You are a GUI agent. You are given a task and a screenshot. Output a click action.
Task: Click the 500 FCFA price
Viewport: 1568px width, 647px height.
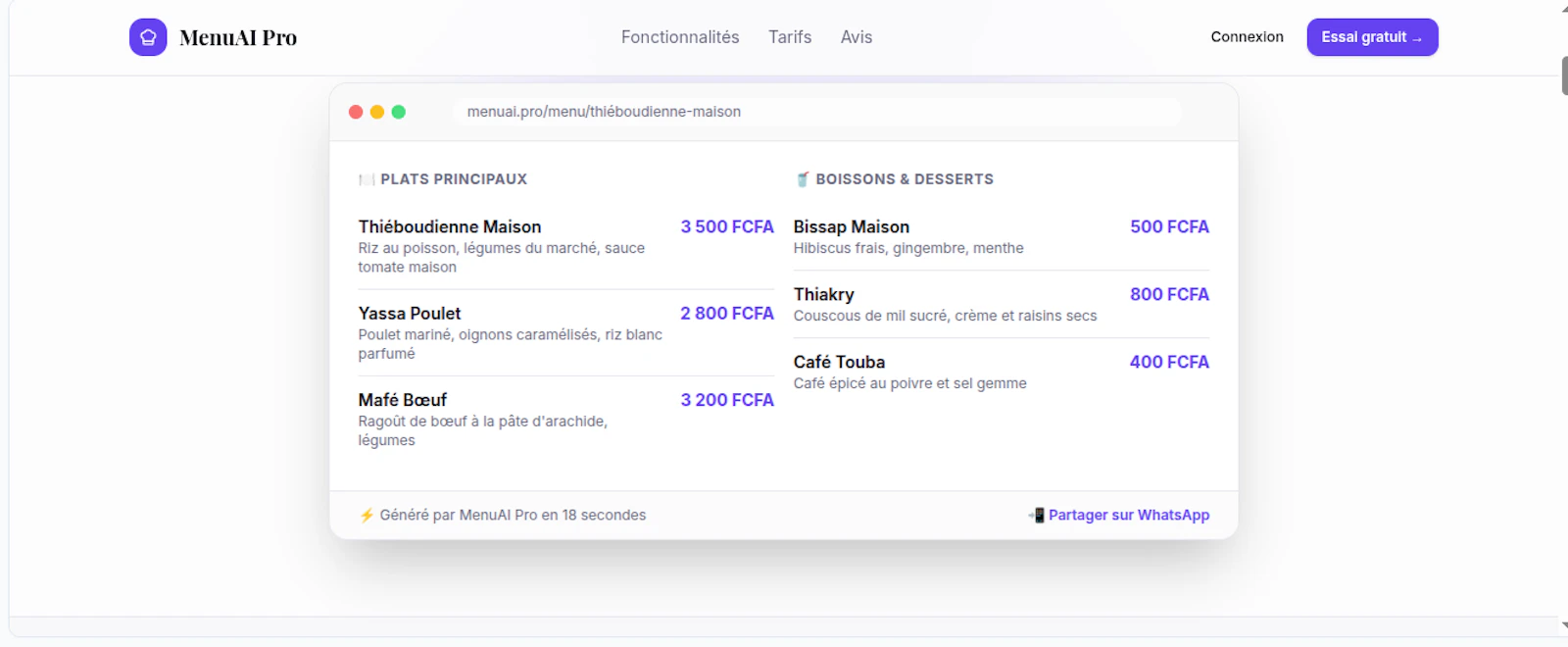[1169, 226]
